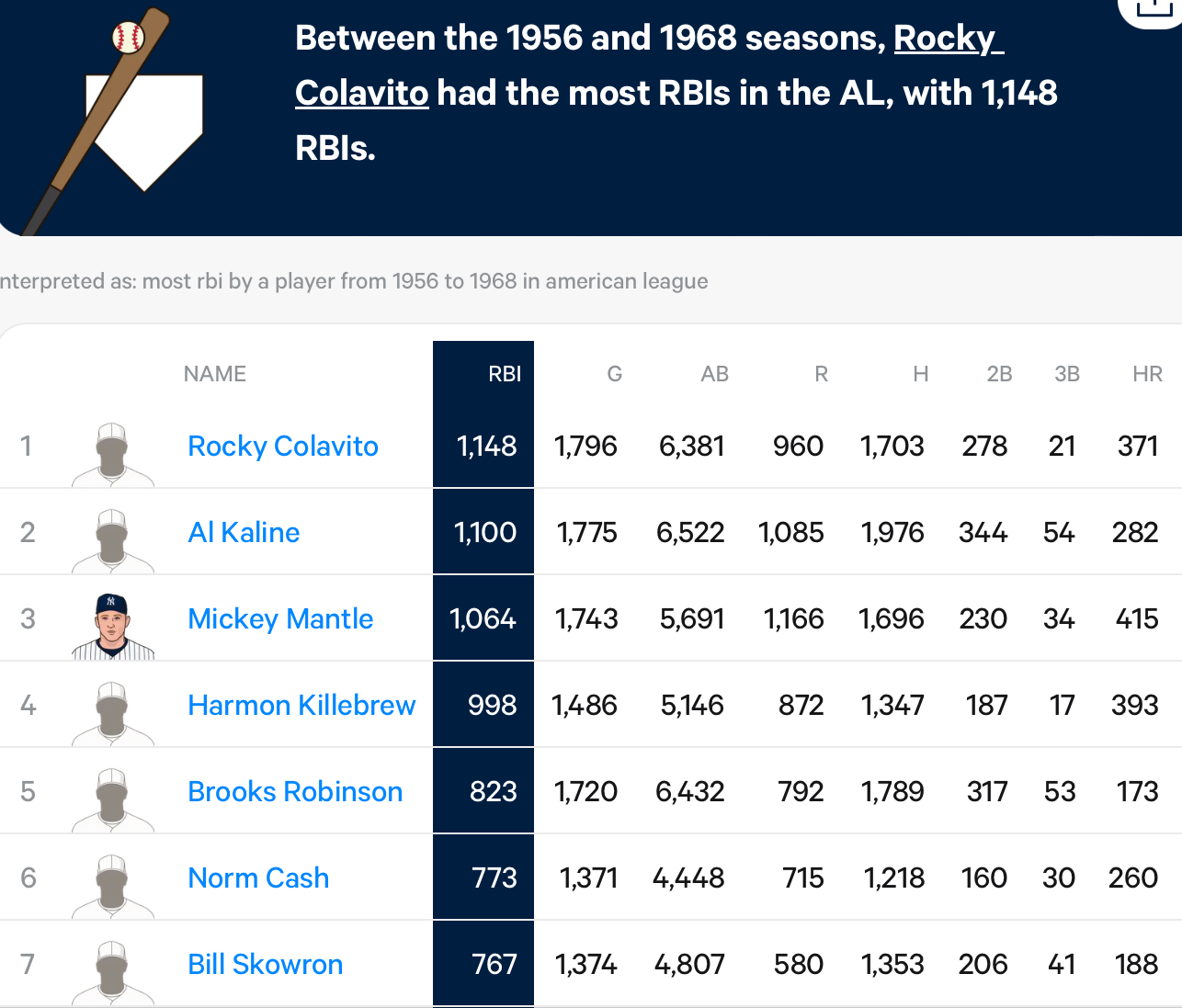Open Brooks Robinson's name link
Image resolution: width=1182 pixels, height=1008 pixels.
tap(295, 791)
